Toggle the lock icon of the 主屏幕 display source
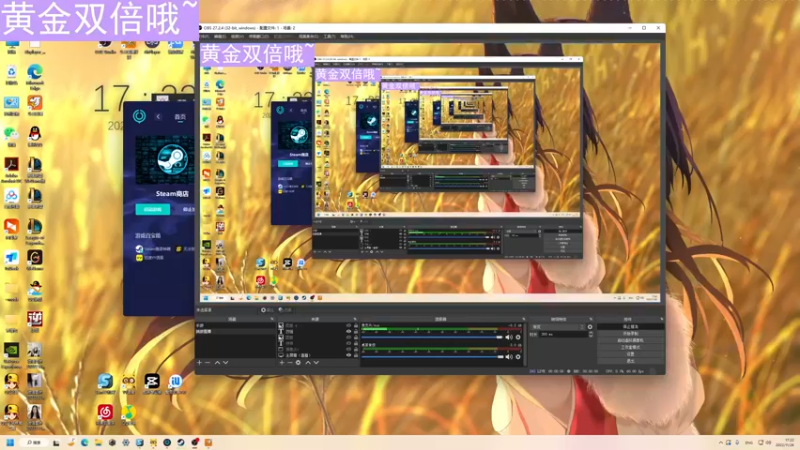800x450 pixels. 356,355
